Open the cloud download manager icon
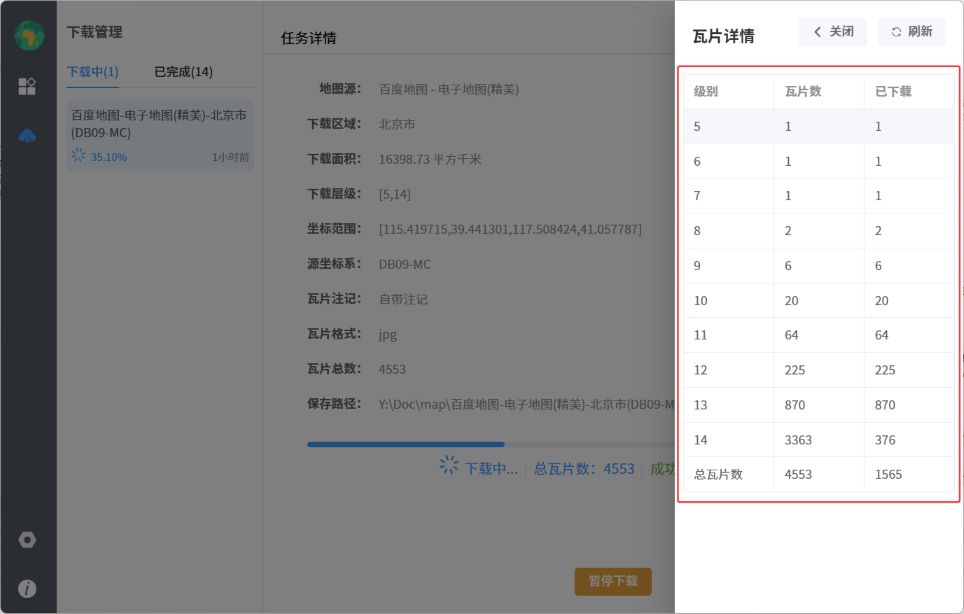964x614 pixels. (x=27, y=135)
